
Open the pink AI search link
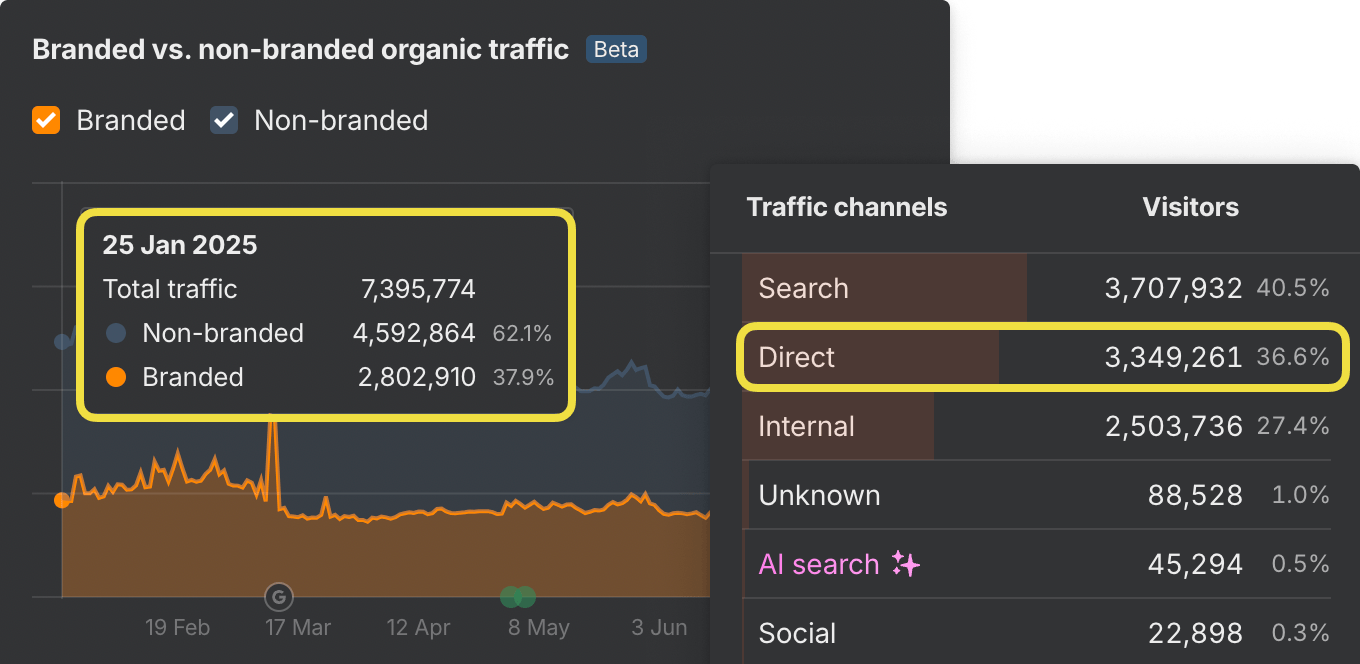819,564
